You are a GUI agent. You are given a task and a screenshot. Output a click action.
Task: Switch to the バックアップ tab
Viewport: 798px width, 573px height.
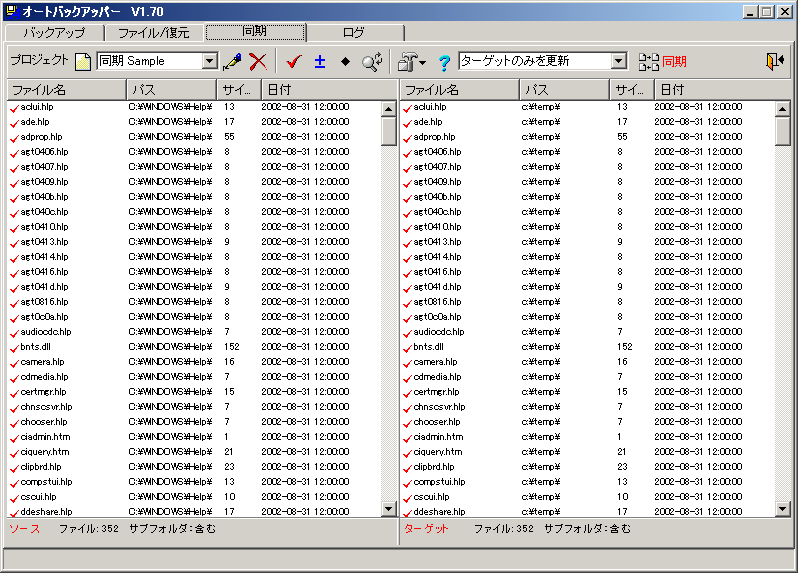click(54, 33)
